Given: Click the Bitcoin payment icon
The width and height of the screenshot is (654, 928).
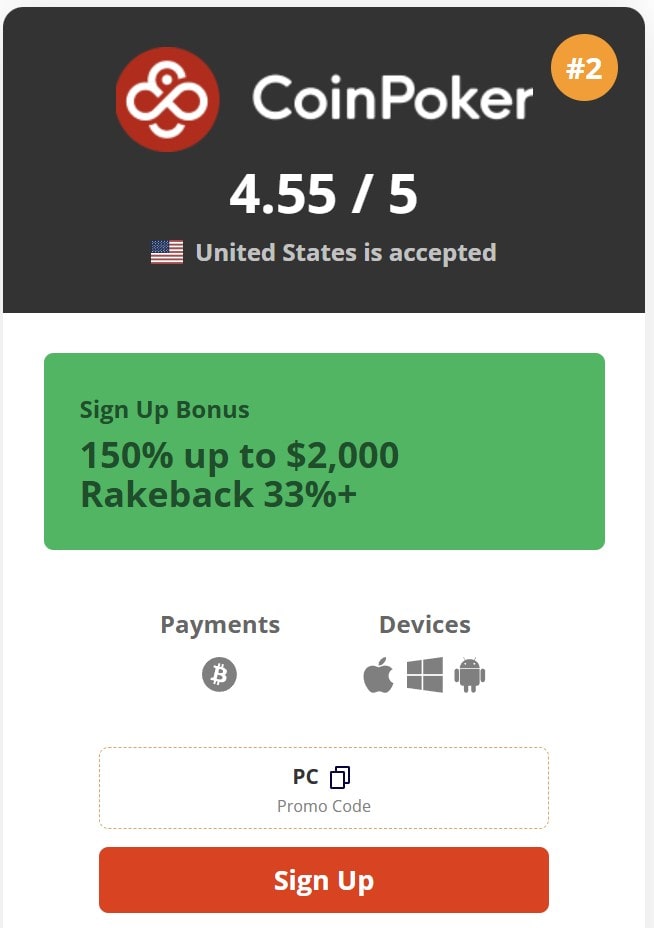Looking at the screenshot, I should [219, 675].
